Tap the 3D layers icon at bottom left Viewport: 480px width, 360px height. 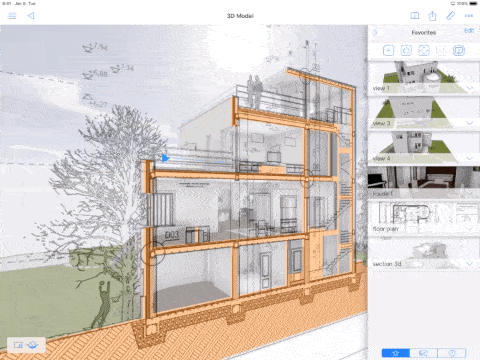tap(33, 345)
